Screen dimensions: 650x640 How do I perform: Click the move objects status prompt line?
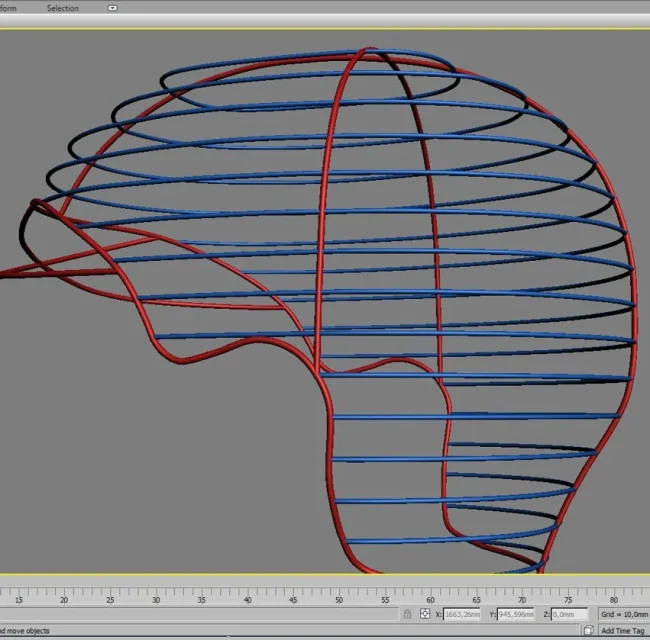click(x=25, y=631)
